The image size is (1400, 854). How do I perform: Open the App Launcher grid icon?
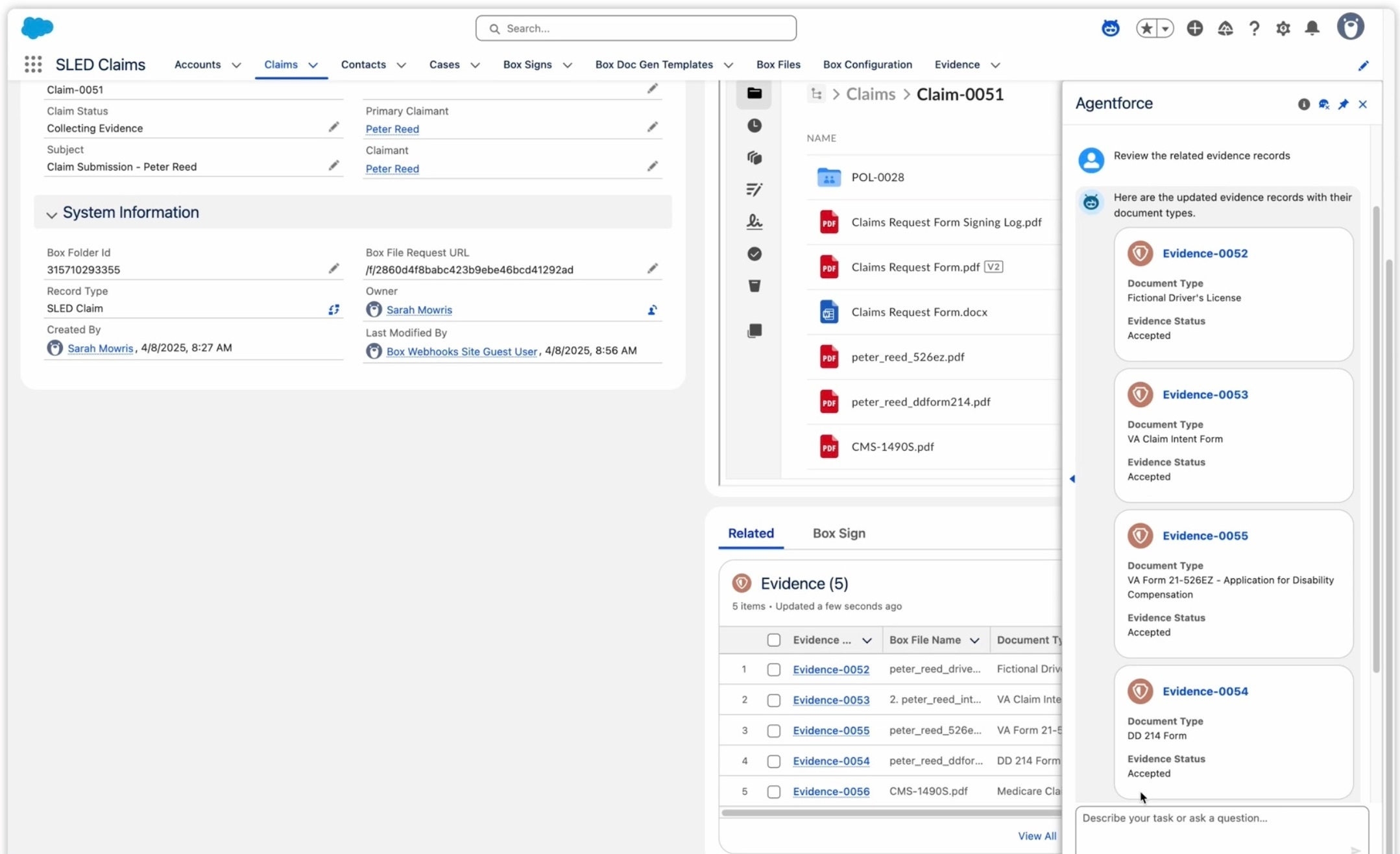click(33, 64)
